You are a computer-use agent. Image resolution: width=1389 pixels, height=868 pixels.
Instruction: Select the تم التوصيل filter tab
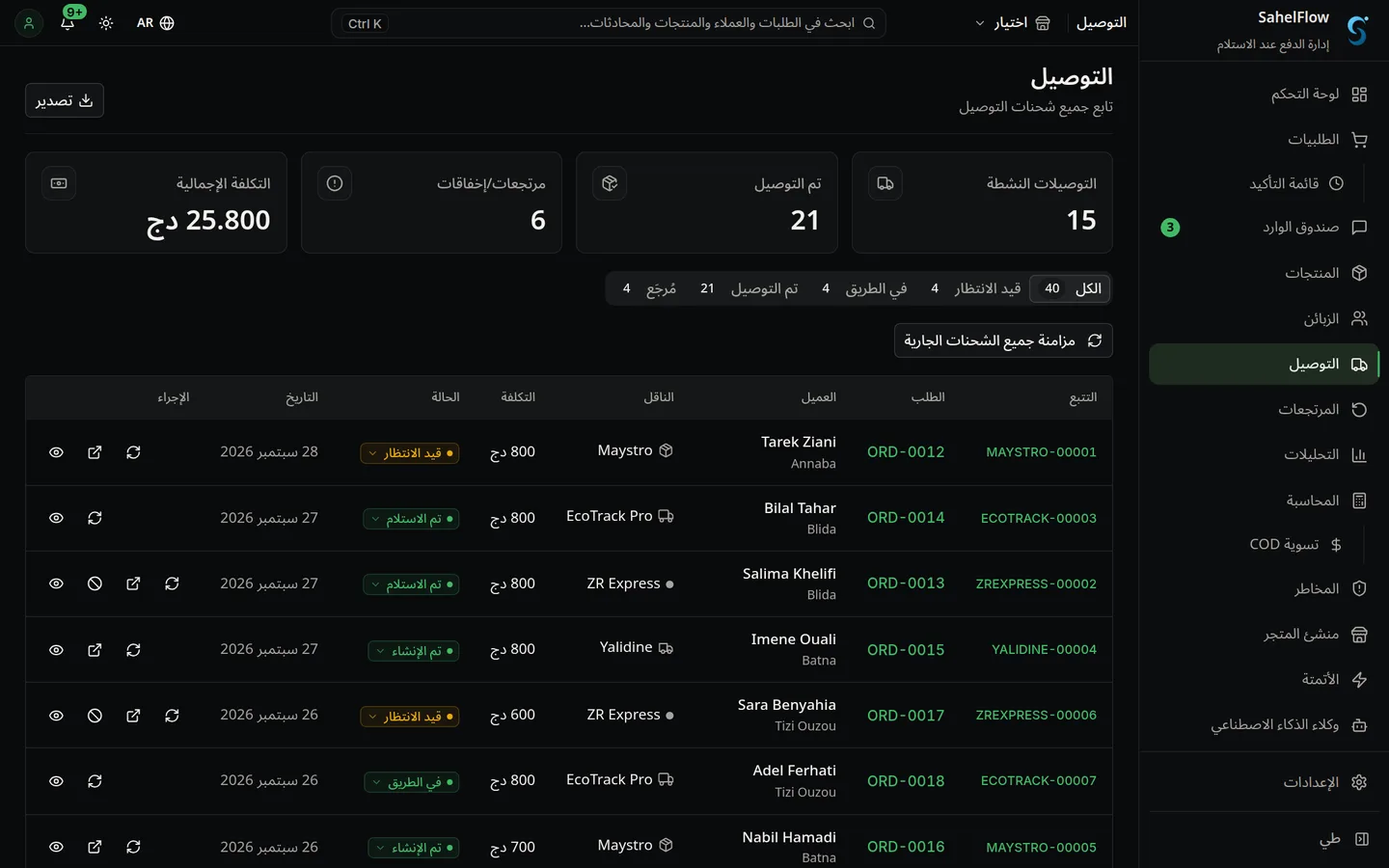click(x=749, y=288)
